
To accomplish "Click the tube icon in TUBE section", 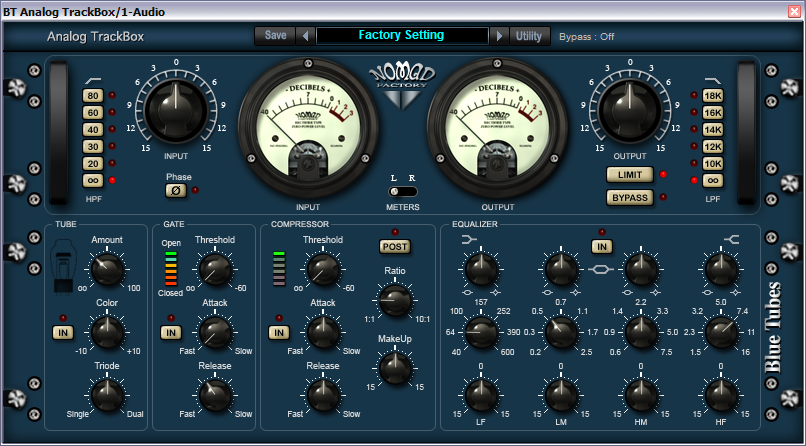I will coord(64,269).
